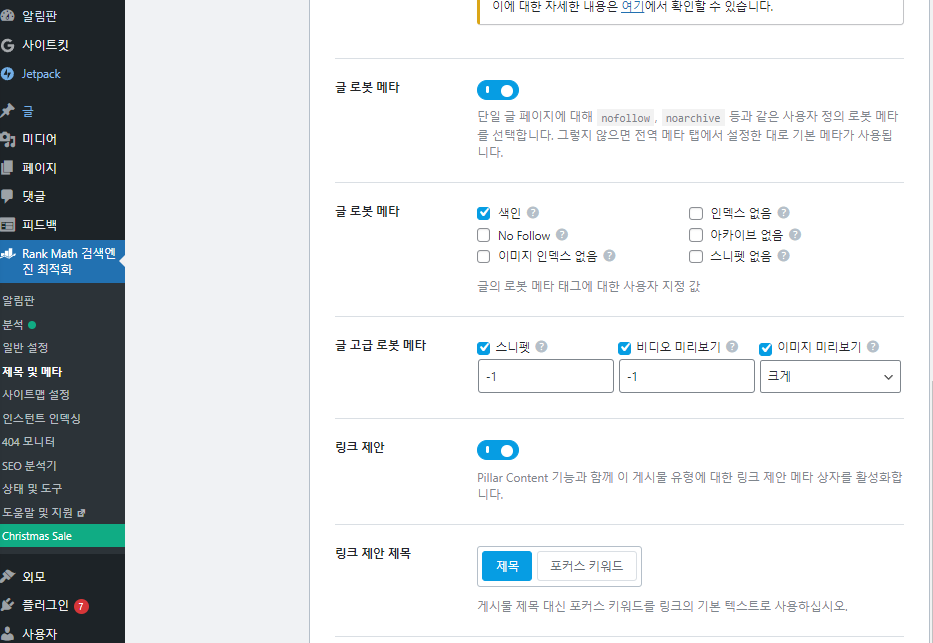Disable the 글 로봇 메타 toggle
933x643 pixels.
pos(497,90)
